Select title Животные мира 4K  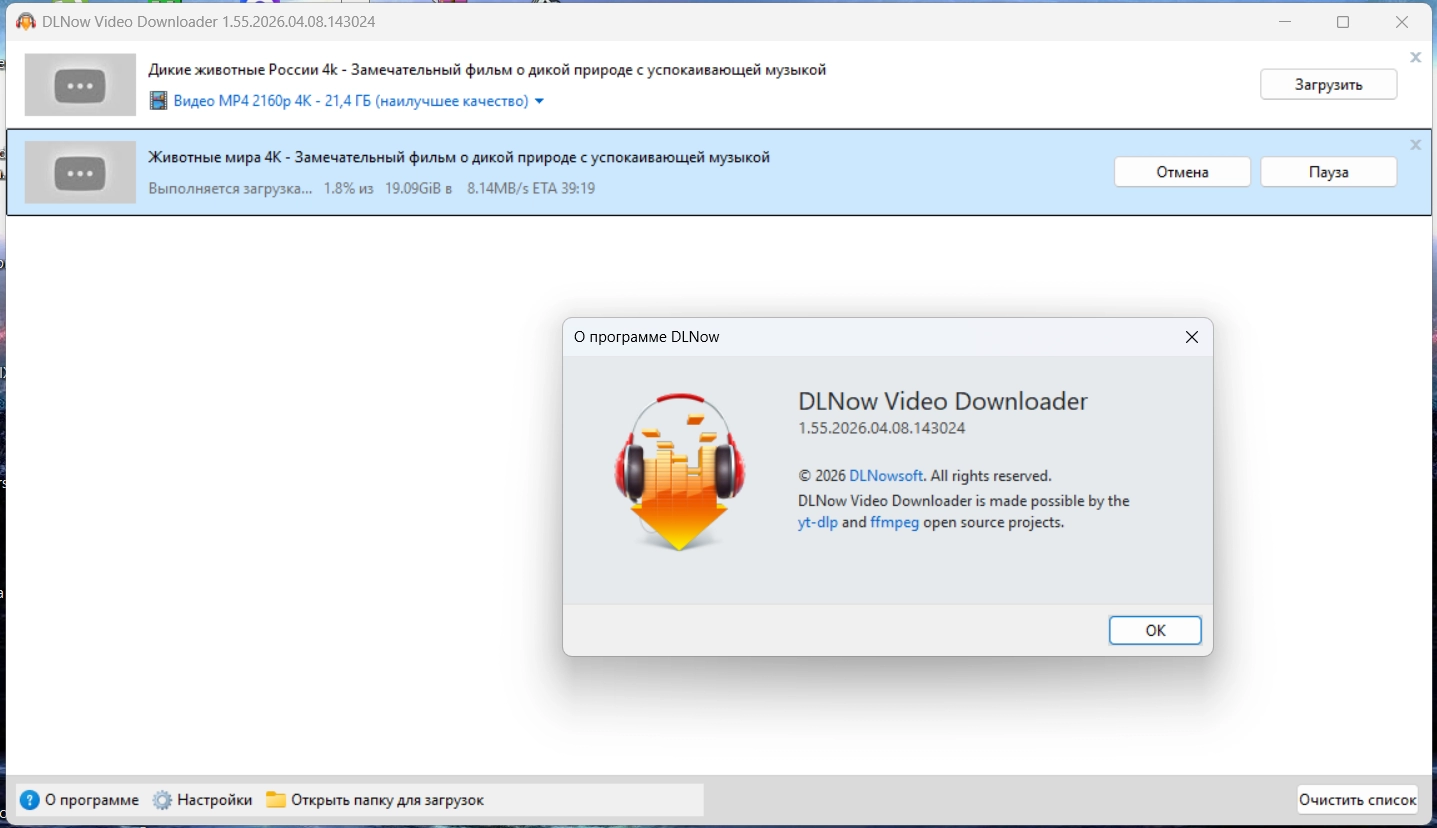click(x=459, y=157)
